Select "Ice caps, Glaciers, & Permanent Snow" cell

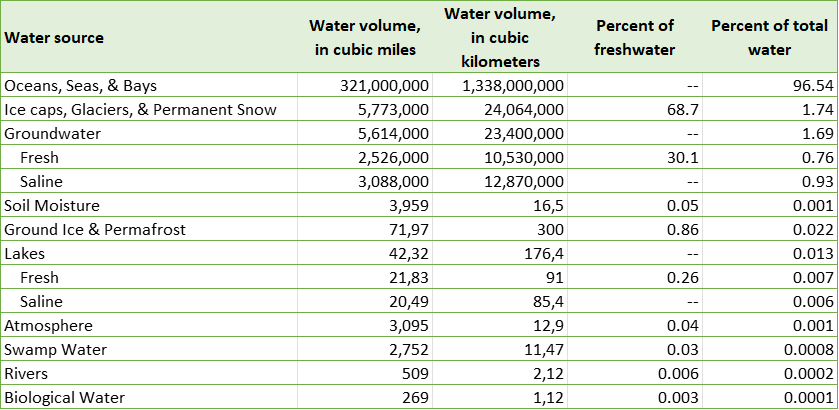click(140, 110)
